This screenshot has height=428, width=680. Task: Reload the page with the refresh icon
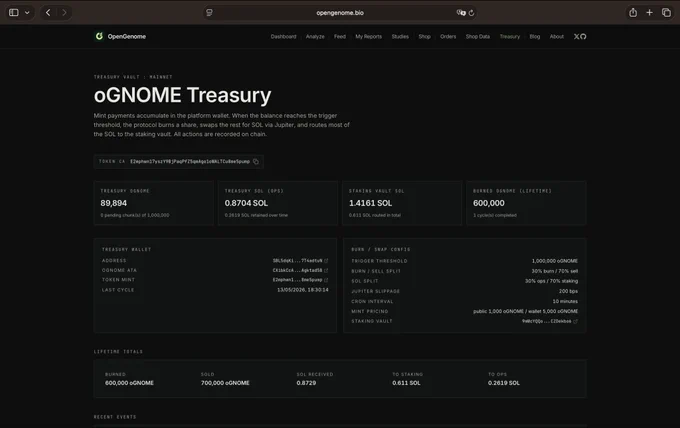coord(471,13)
